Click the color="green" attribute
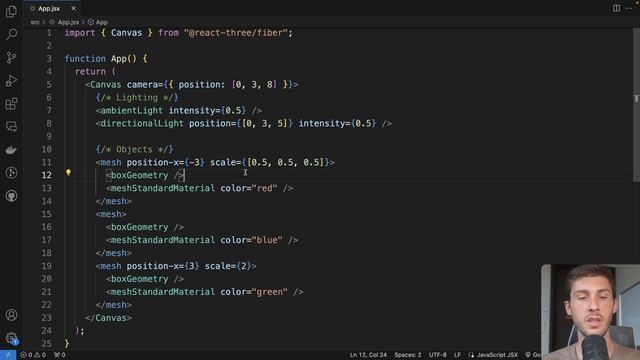Viewport: 640px width, 360px height. tap(254, 292)
